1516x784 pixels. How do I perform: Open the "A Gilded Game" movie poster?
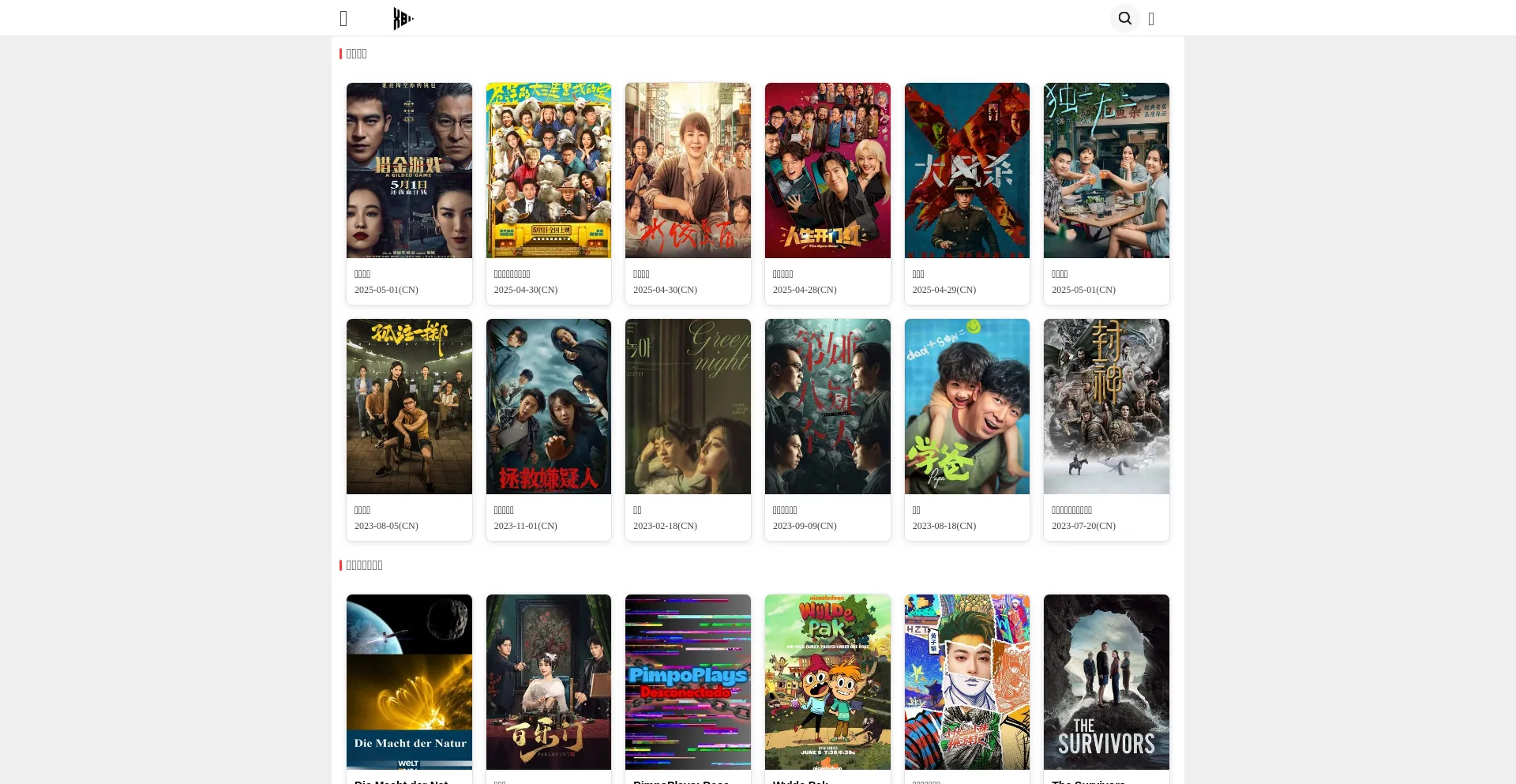pos(409,171)
